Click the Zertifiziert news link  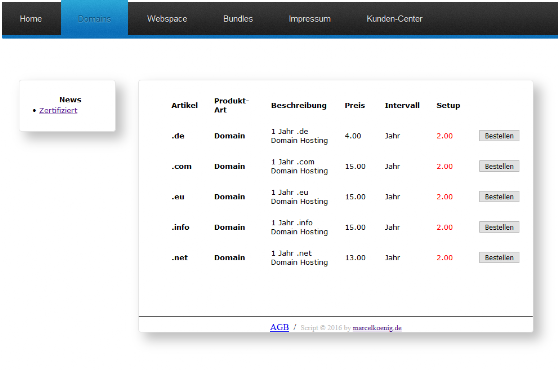pyautogui.click(x=58, y=110)
